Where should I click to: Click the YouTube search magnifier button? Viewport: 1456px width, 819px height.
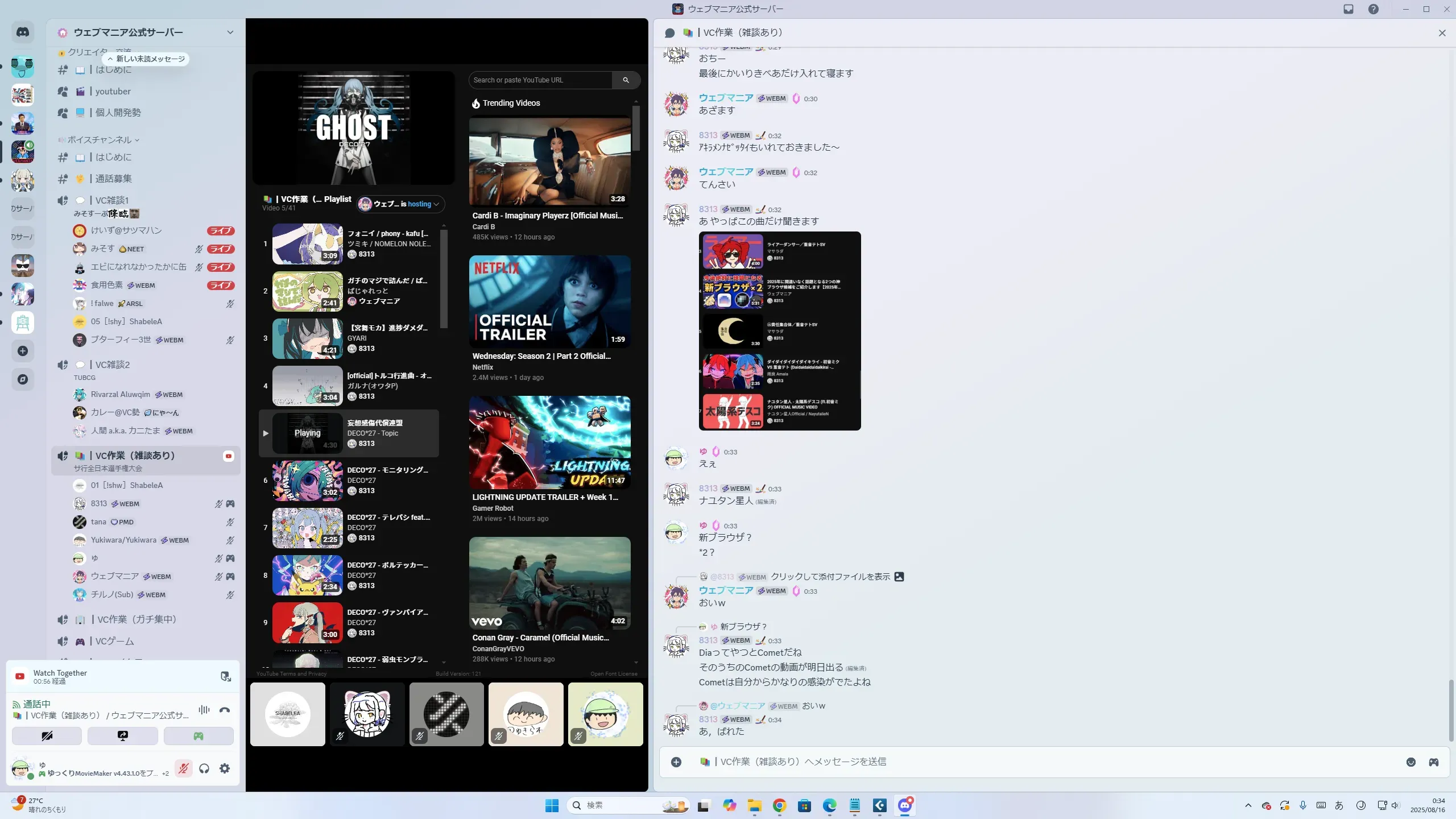[x=626, y=80]
